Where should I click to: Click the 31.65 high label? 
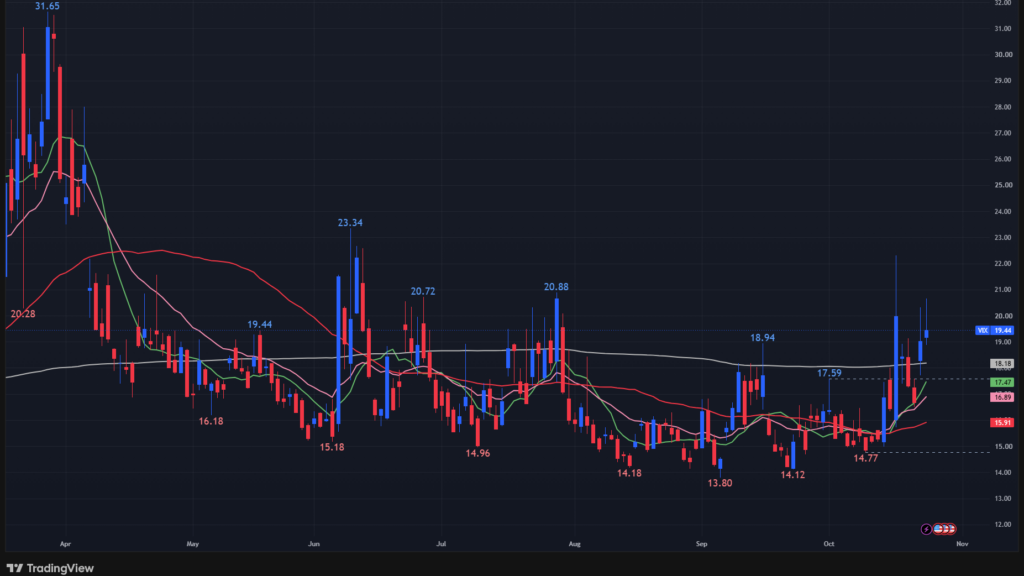tap(47, 6)
